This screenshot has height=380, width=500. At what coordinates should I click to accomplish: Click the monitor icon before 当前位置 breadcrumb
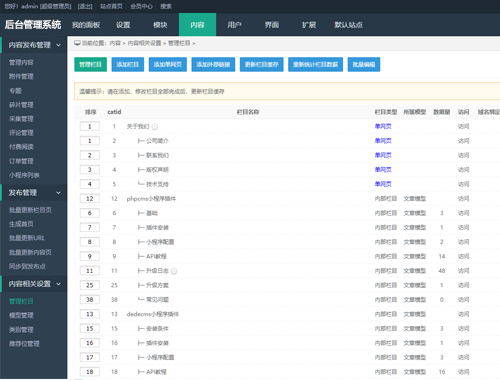tap(77, 43)
